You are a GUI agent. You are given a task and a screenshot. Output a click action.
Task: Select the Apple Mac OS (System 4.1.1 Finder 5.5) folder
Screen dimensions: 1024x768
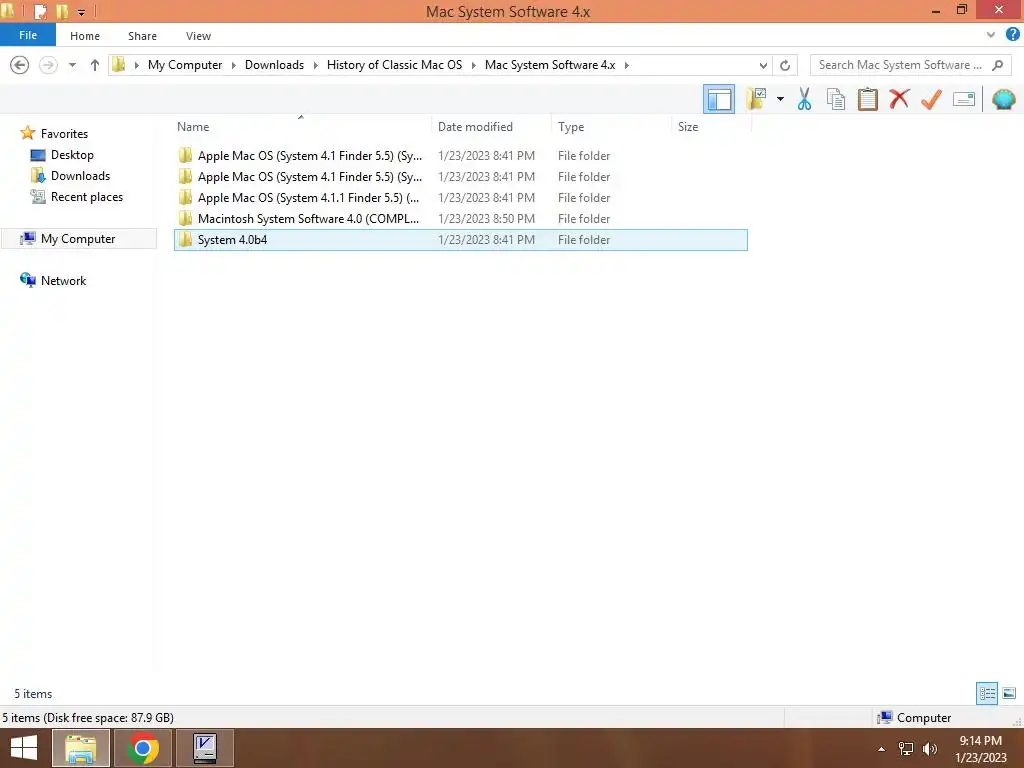[x=460, y=198]
